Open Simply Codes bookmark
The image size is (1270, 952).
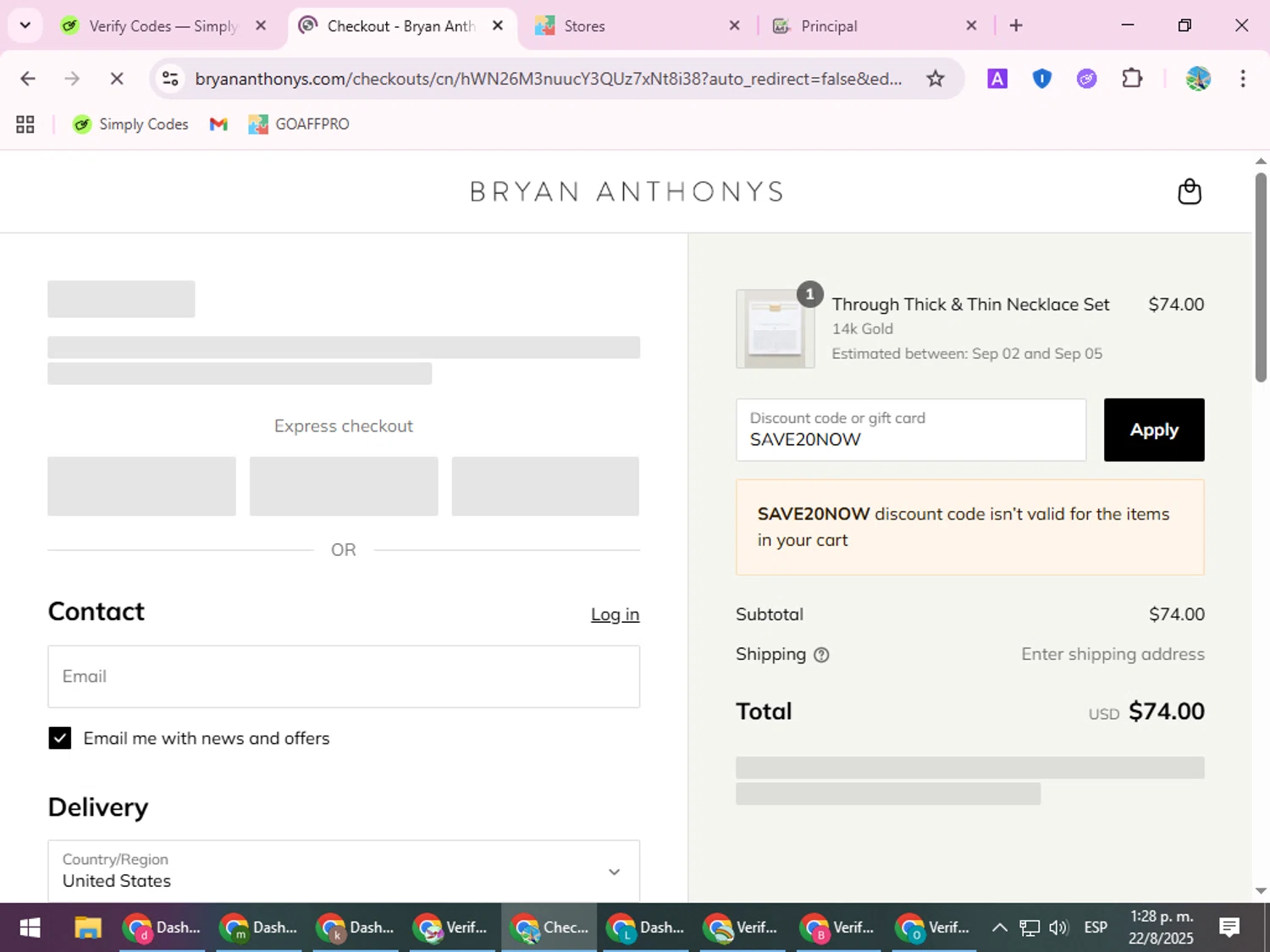point(130,124)
